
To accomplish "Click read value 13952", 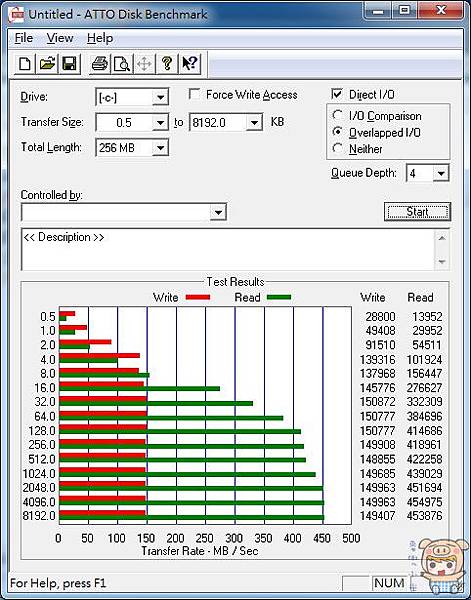I will click(x=427, y=317).
